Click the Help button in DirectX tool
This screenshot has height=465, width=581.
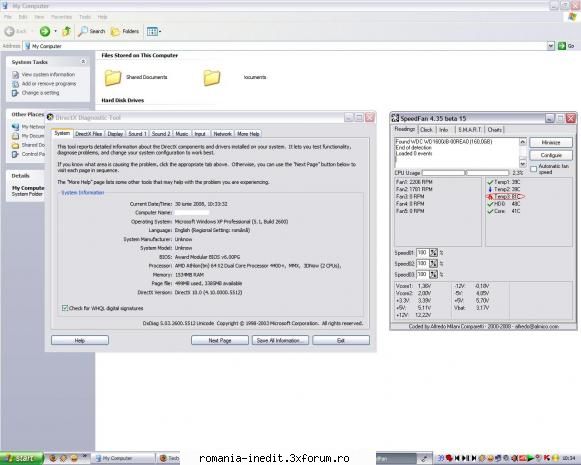(80, 340)
